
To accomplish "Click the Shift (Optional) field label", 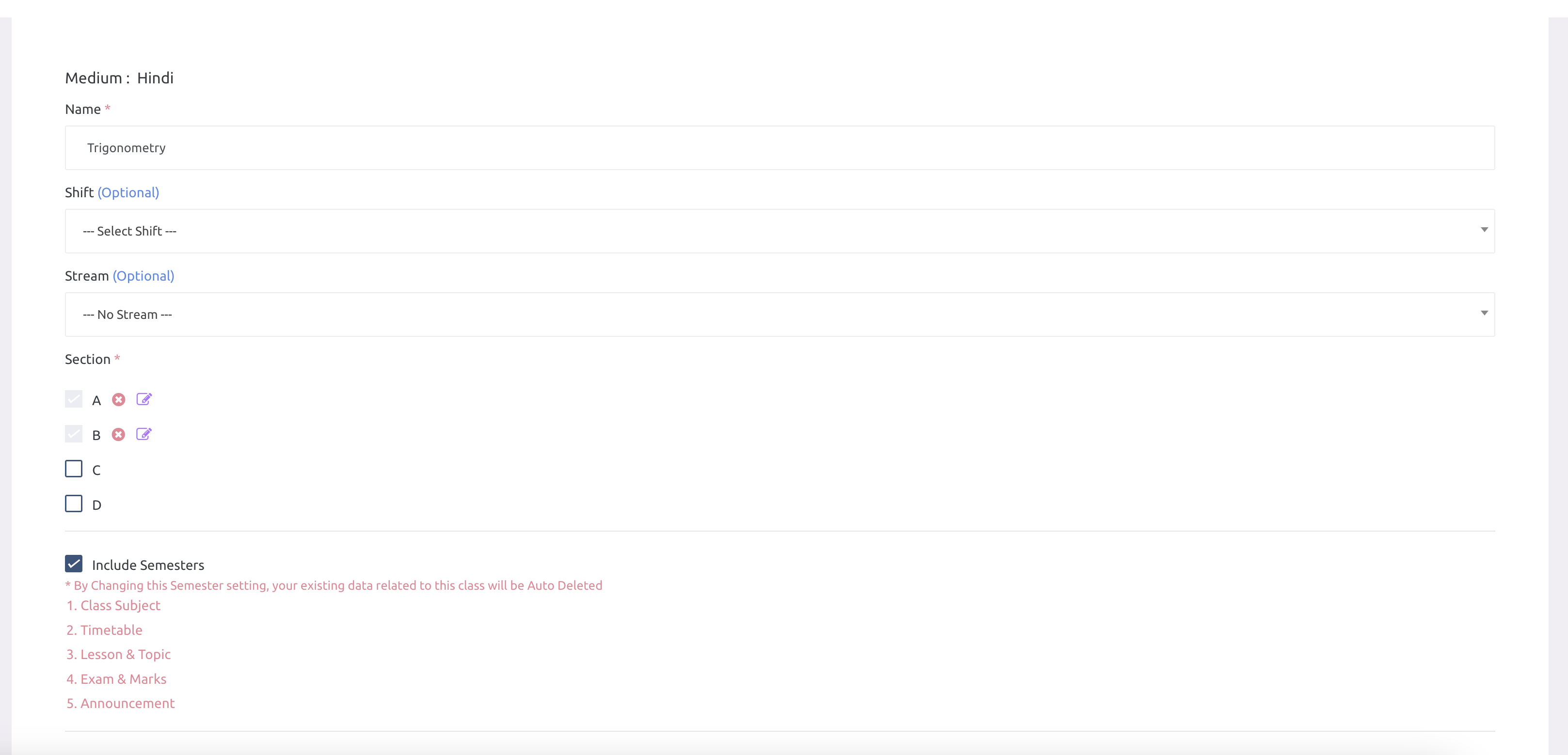I will tap(112, 193).
